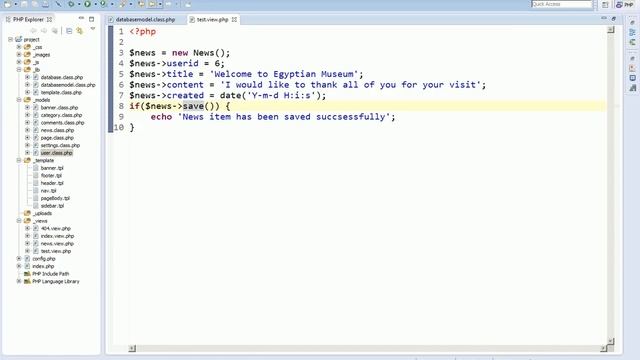Select news.view.php file
The image size is (640, 360).
tap(57, 244)
